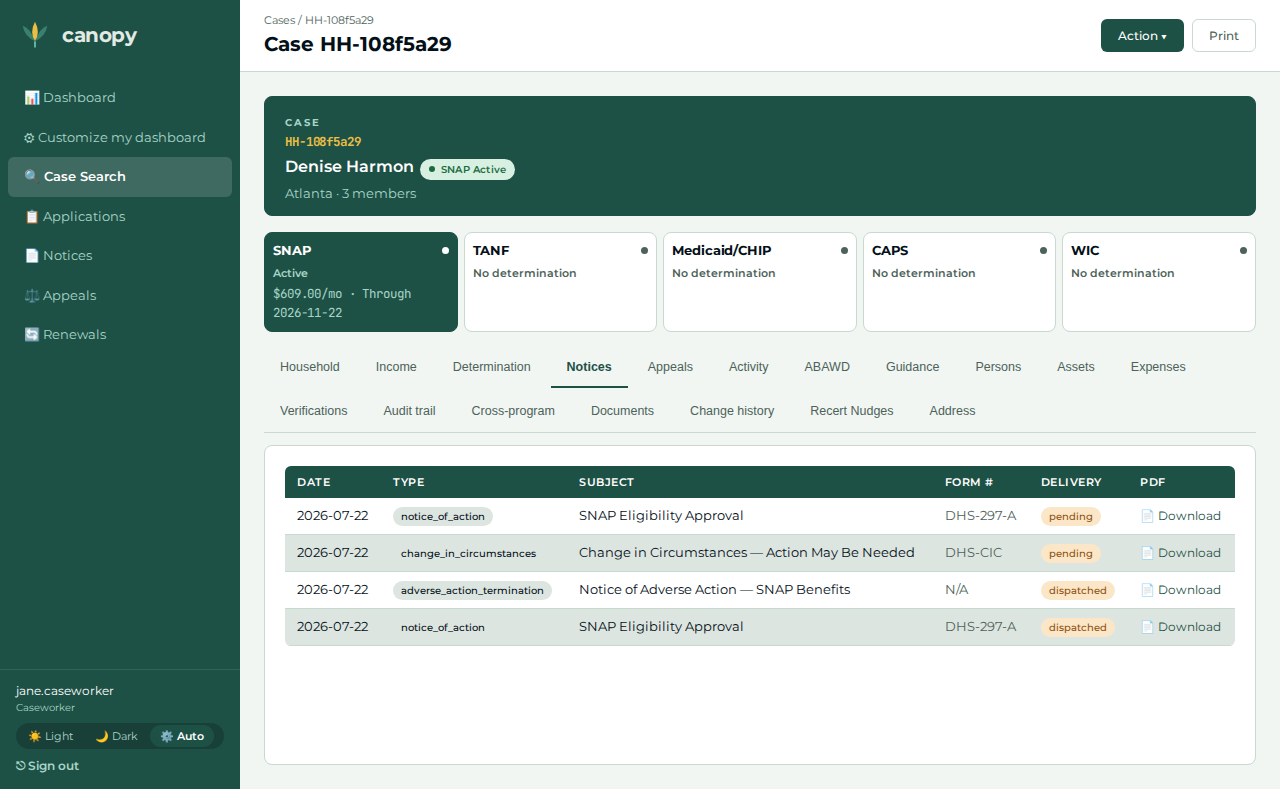Click the N/A form number cell
The image size is (1280, 789).
957,590
